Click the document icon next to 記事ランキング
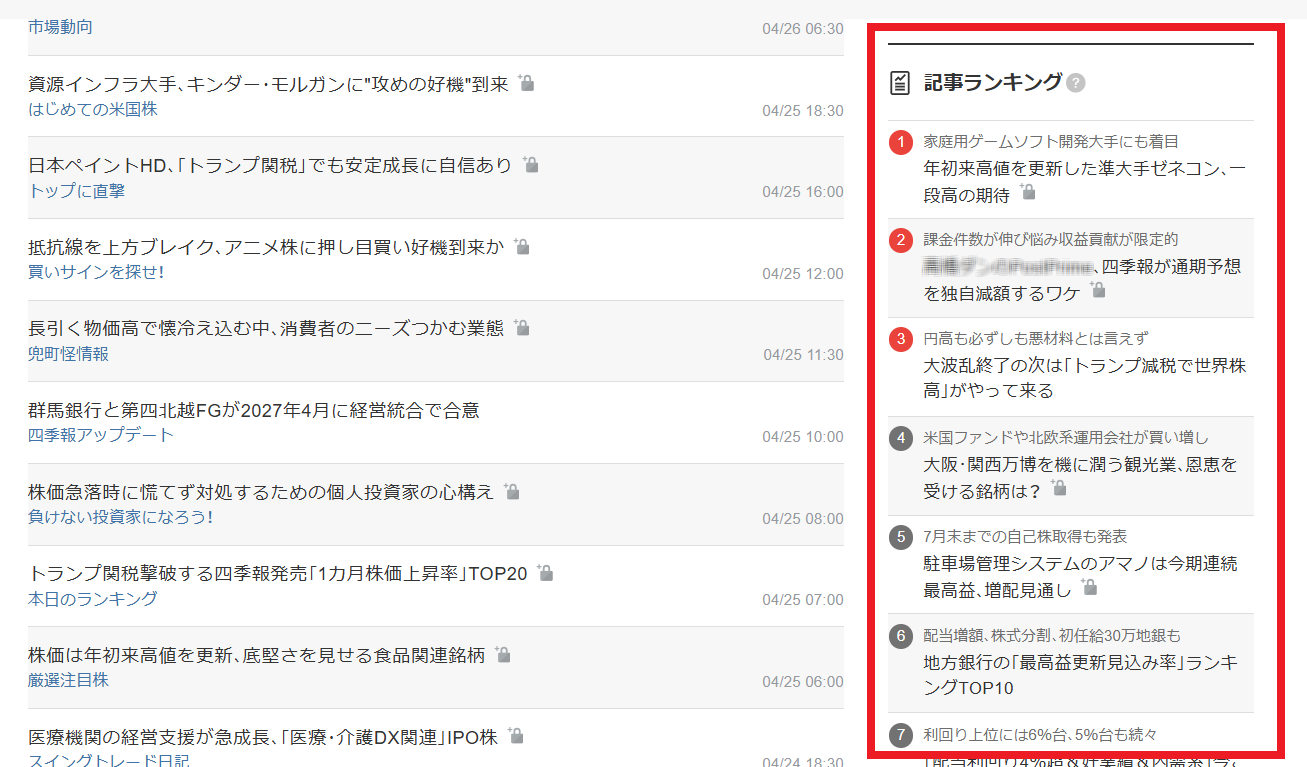The image size is (1307, 767). tap(900, 83)
